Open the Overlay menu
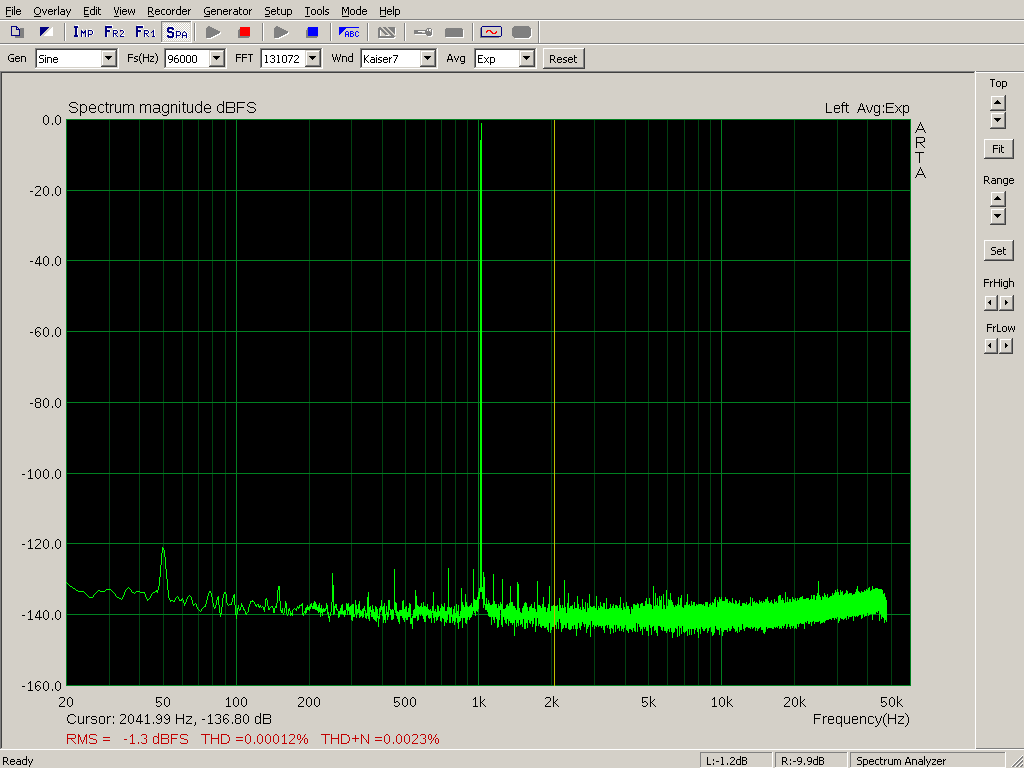 (x=52, y=11)
